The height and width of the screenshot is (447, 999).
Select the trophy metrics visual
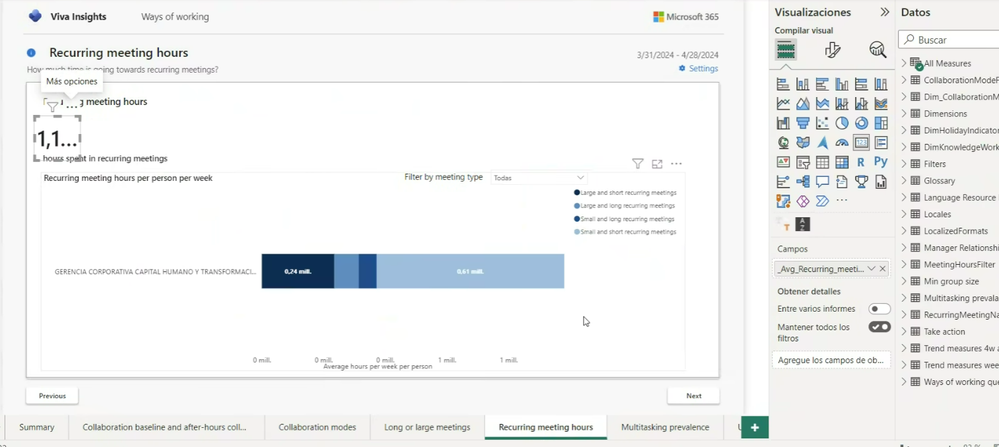coord(861,182)
